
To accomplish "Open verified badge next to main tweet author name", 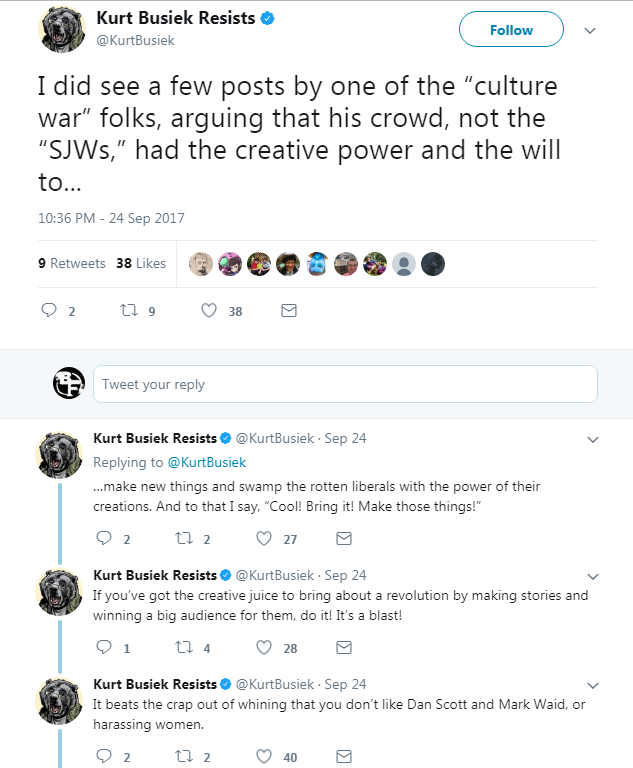I will coord(268,19).
